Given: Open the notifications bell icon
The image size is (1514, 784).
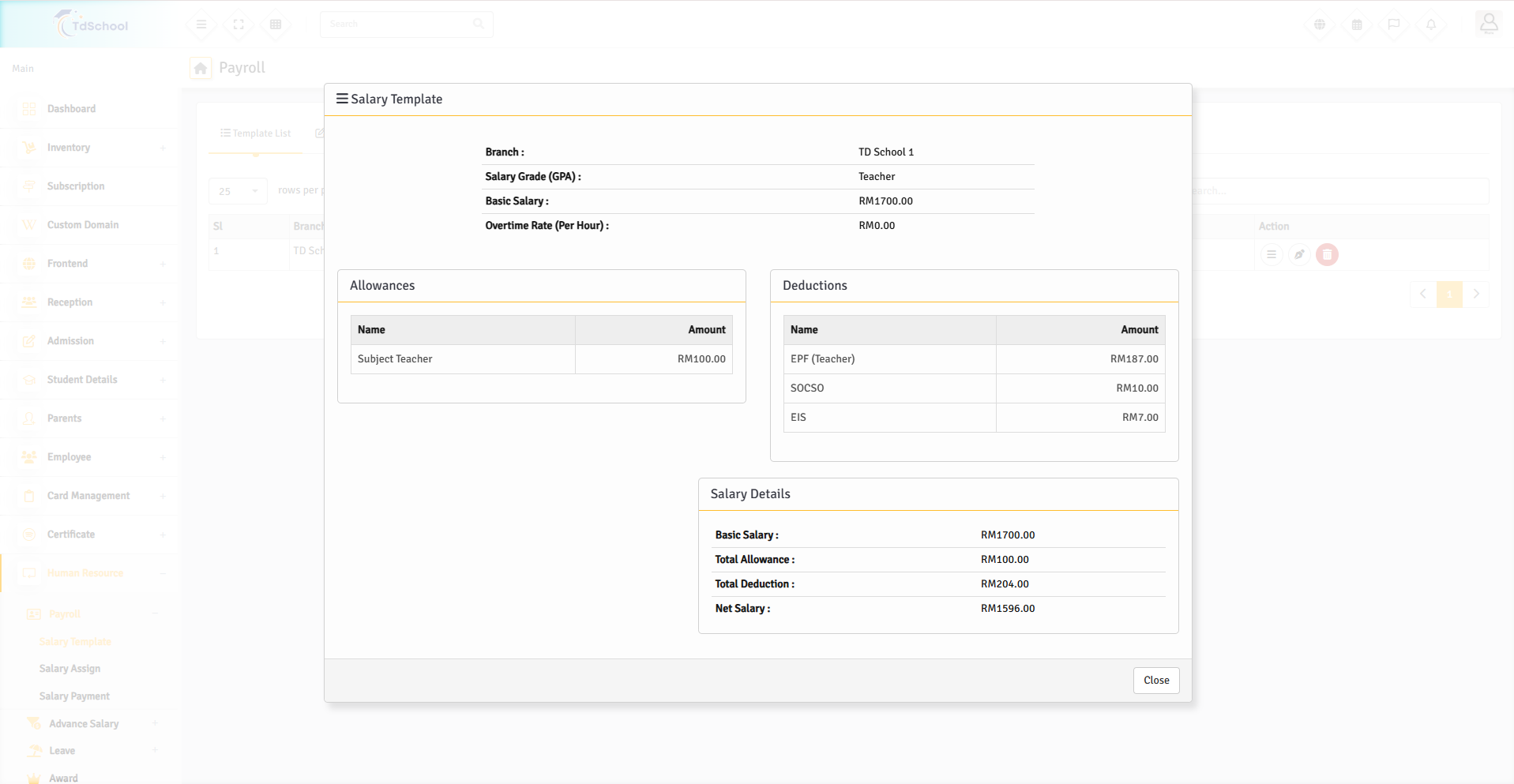Looking at the screenshot, I should pyautogui.click(x=1431, y=24).
